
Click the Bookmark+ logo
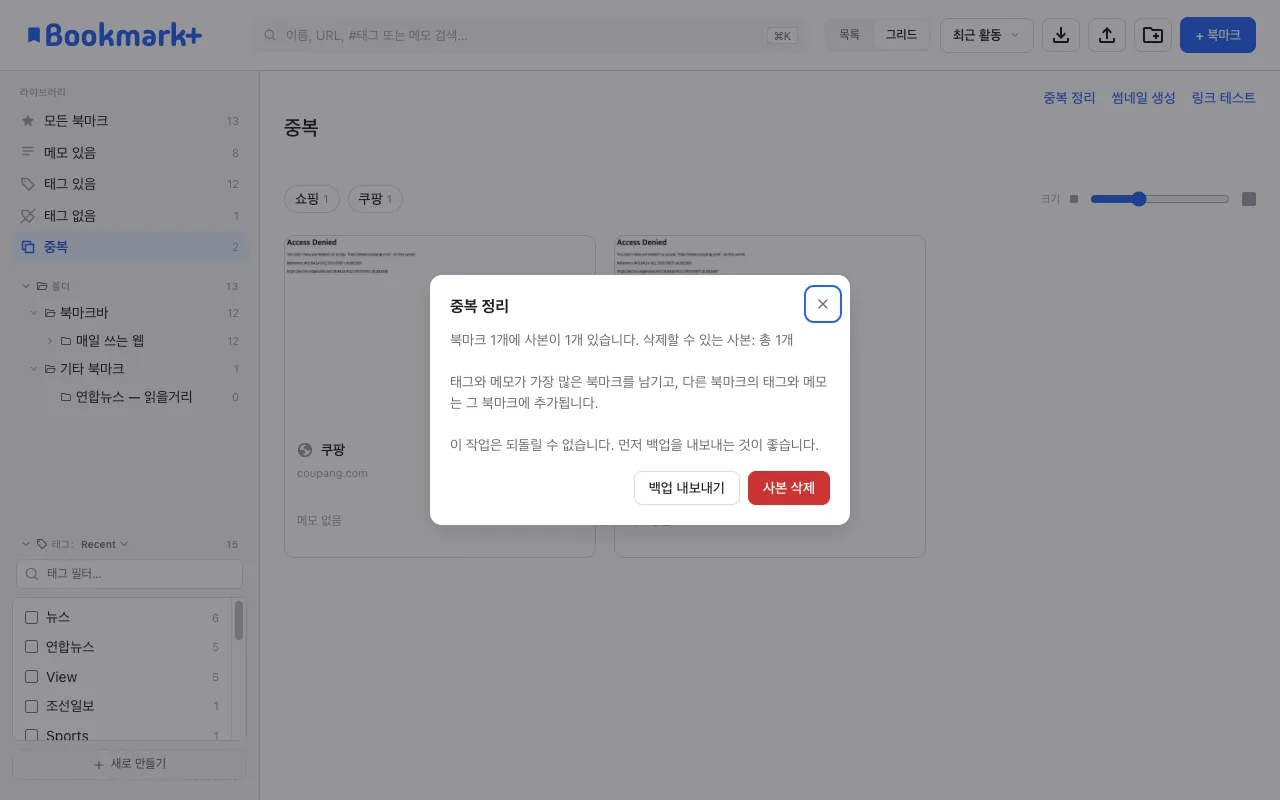115,35
